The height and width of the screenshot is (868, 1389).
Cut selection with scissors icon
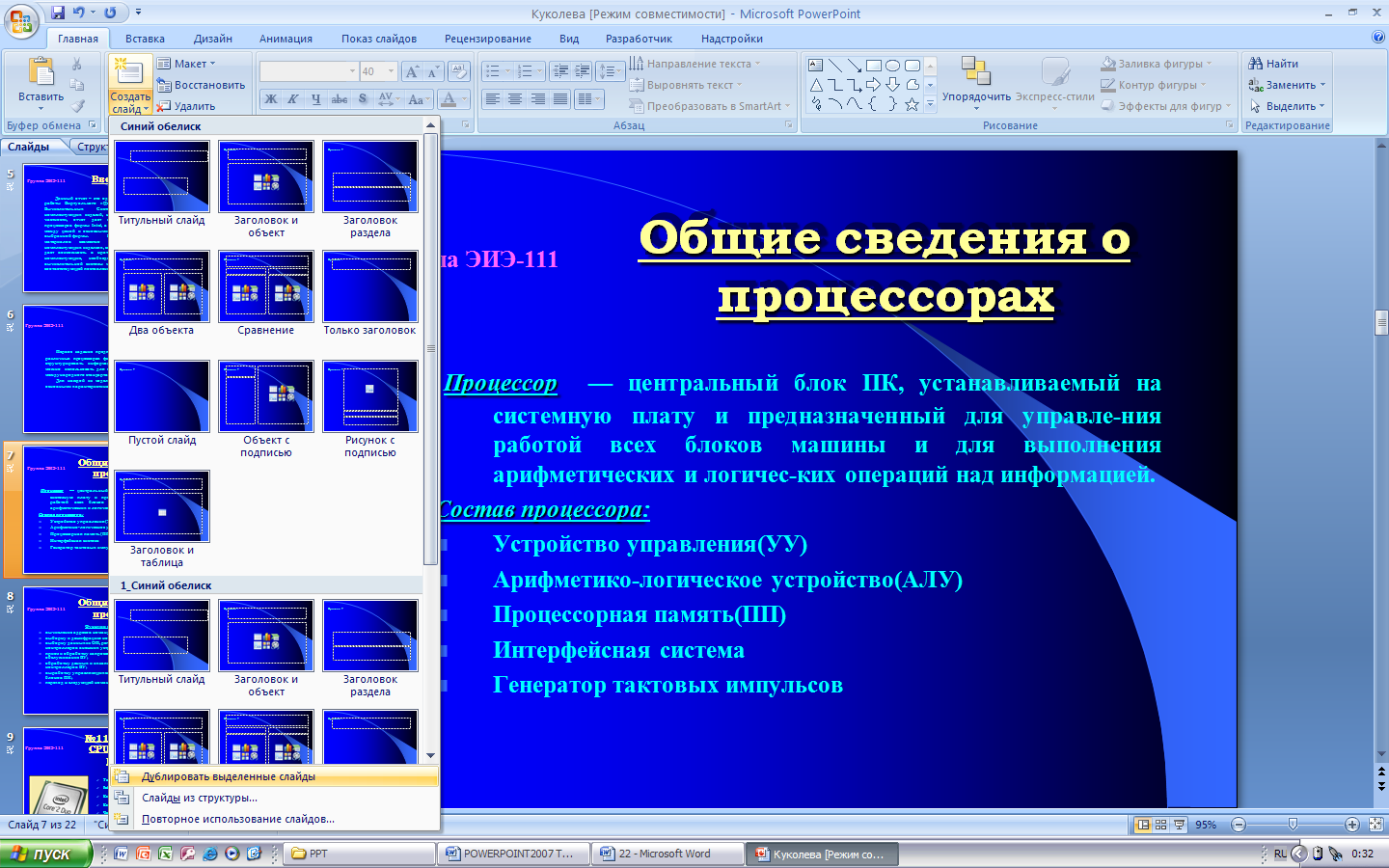click(x=77, y=64)
